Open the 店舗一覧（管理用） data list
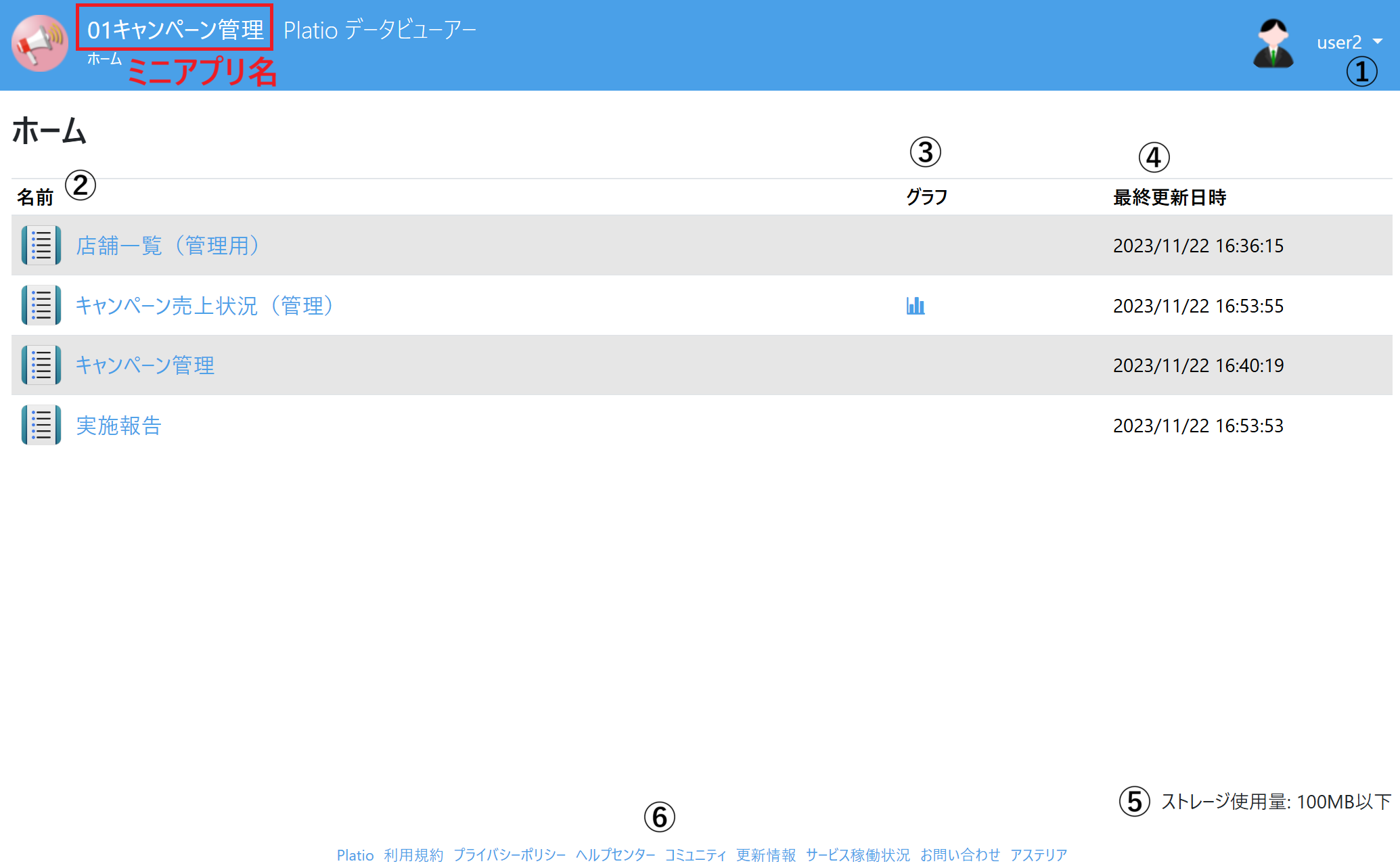This screenshot has height=868, width=1400. [168, 246]
